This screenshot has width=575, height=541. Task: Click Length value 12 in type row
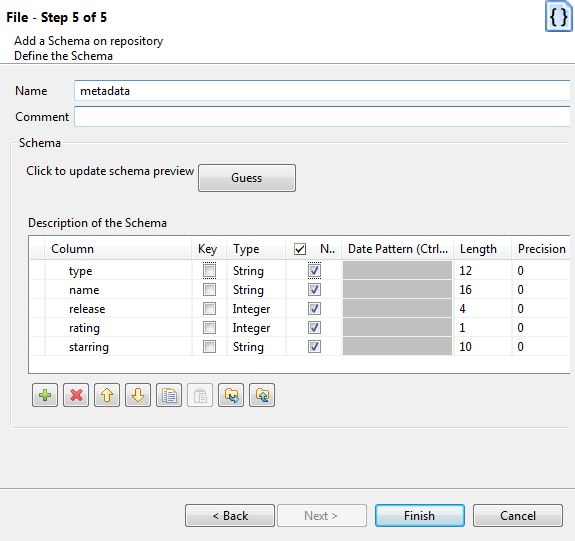pos(483,271)
